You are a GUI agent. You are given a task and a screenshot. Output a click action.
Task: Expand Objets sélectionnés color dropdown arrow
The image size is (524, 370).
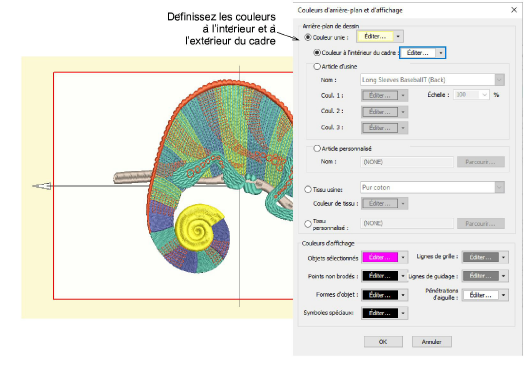tap(403, 257)
